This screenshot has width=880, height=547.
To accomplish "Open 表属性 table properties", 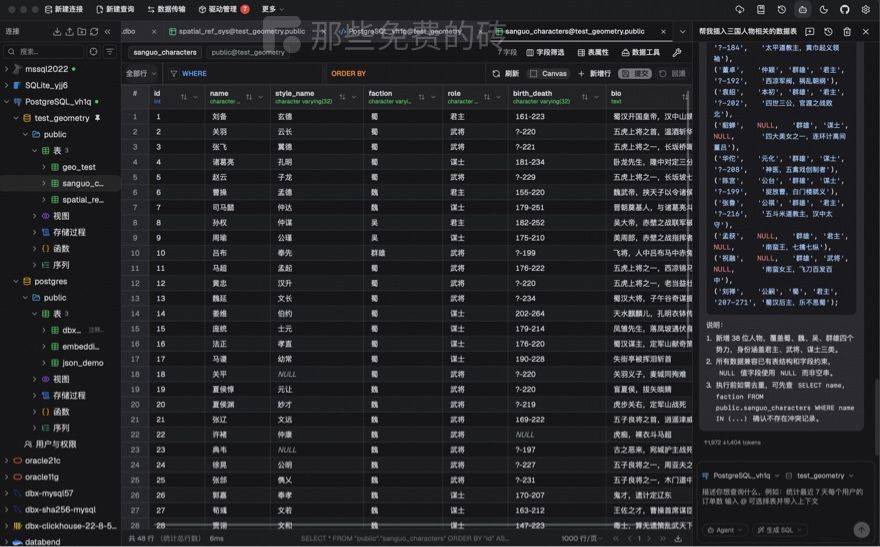I will (x=593, y=52).
